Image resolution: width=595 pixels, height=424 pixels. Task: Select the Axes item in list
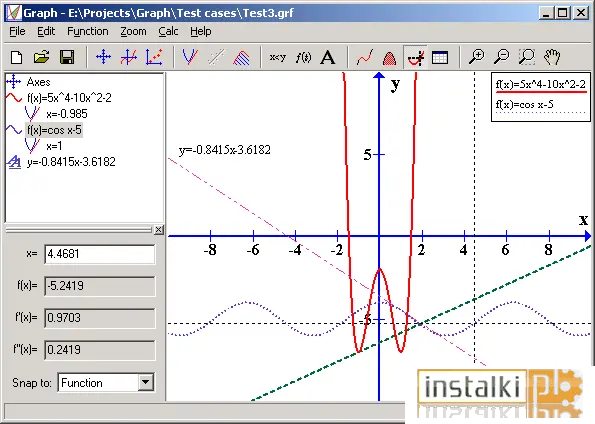coord(38,82)
